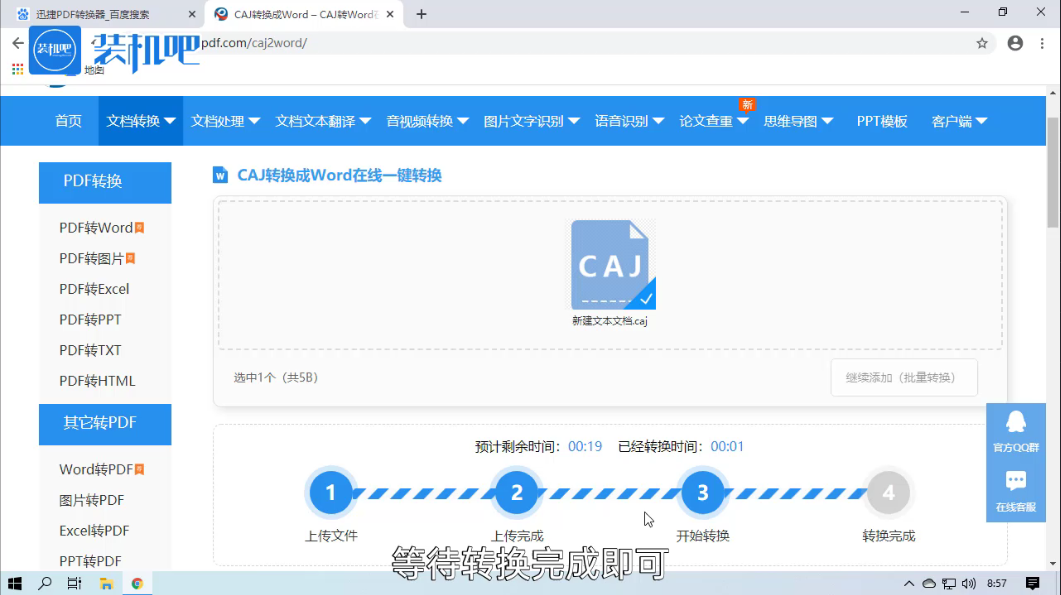Click the Windows Start button
This screenshot has width=1061, height=595.
tap(15, 583)
